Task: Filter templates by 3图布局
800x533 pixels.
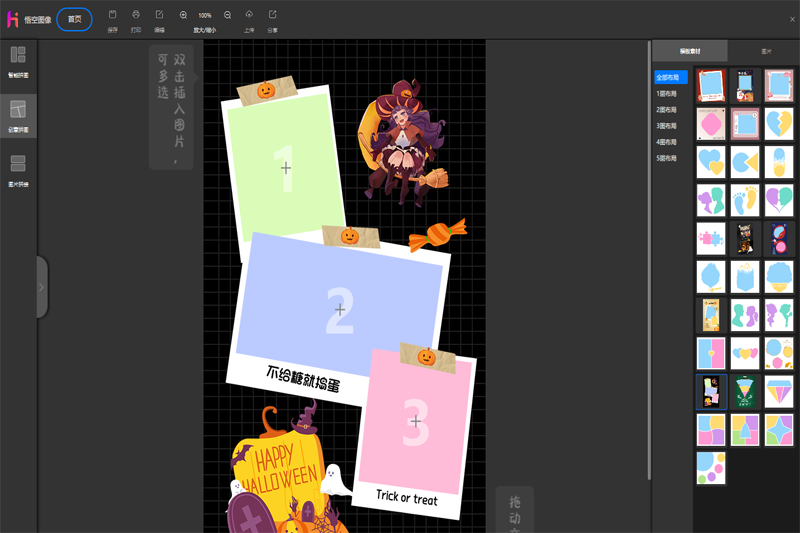Action: click(667, 126)
